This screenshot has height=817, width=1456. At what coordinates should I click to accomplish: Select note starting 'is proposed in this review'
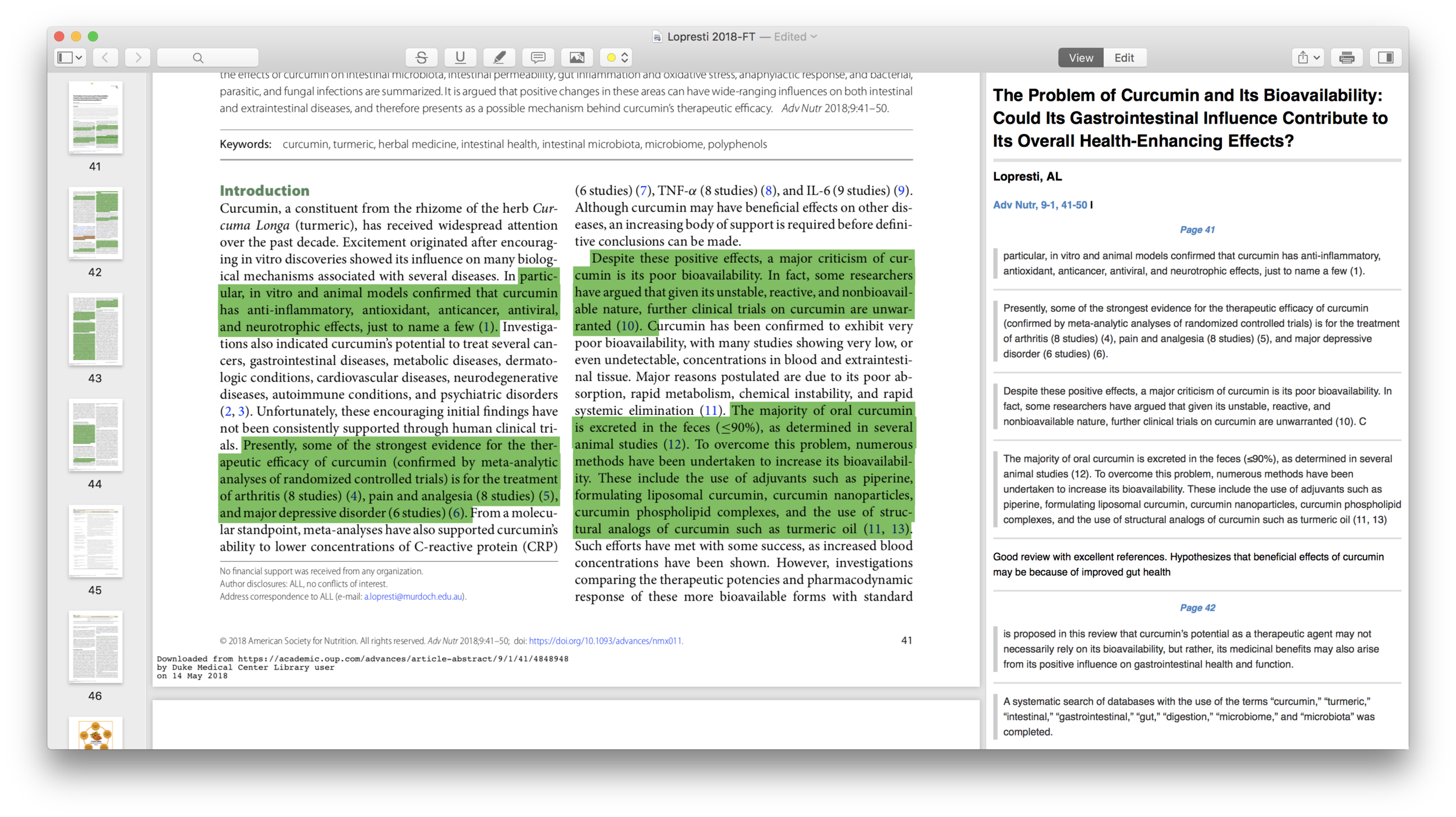click(1197, 649)
